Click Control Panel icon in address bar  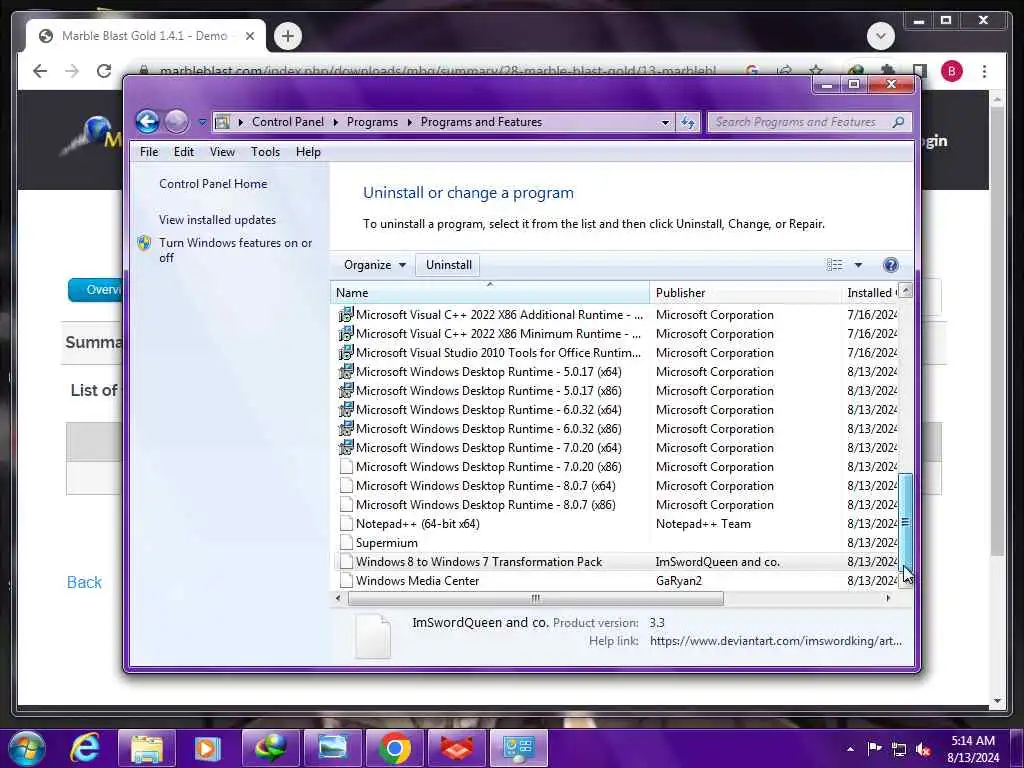(x=222, y=122)
